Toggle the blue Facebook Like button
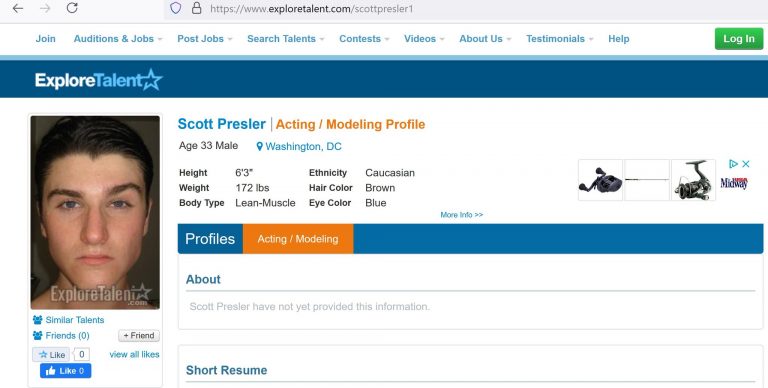The height and width of the screenshot is (388, 768). pyautogui.click(x=66, y=371)
